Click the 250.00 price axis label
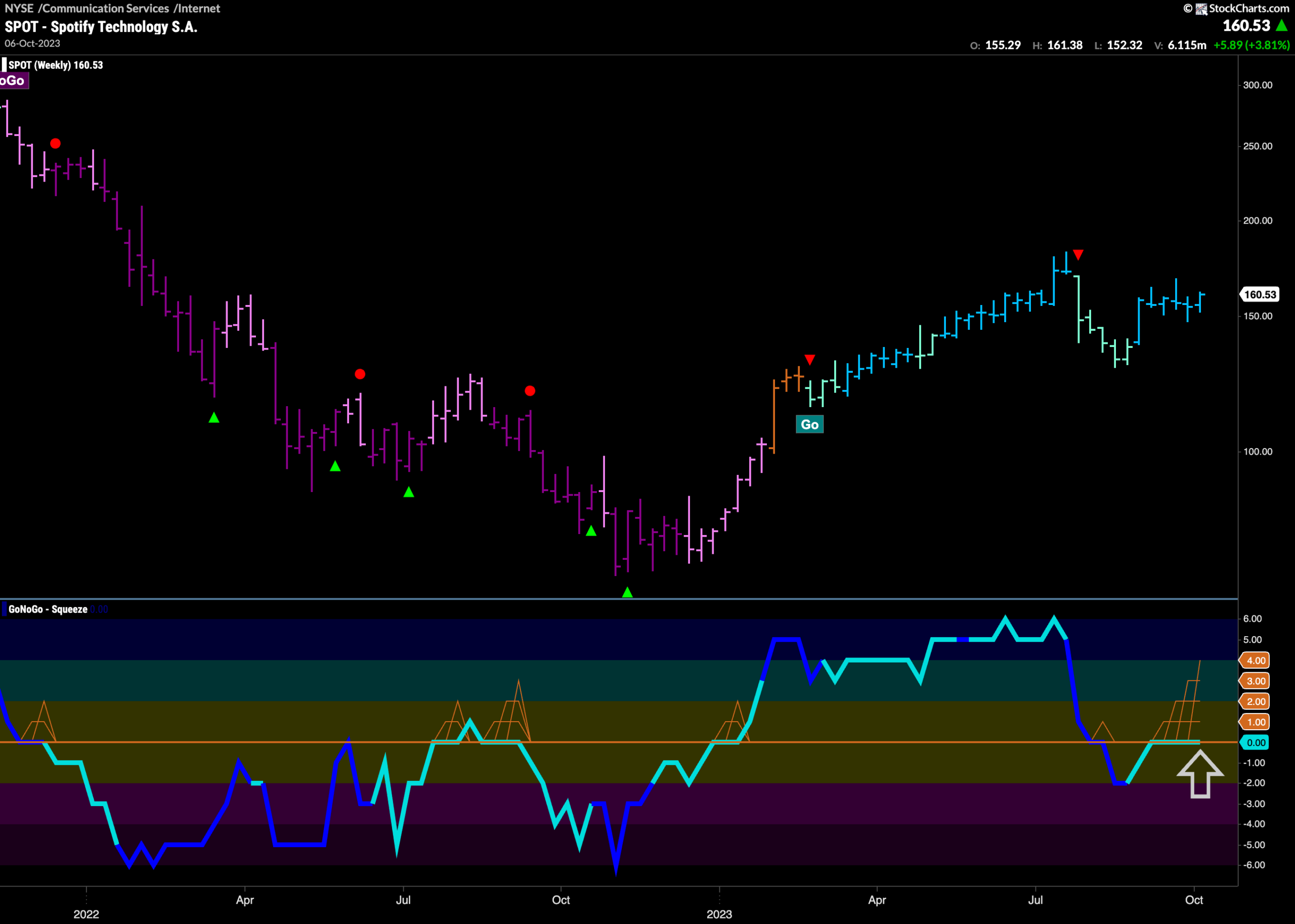This screenshot has height=924, width=1295. 1258,146
